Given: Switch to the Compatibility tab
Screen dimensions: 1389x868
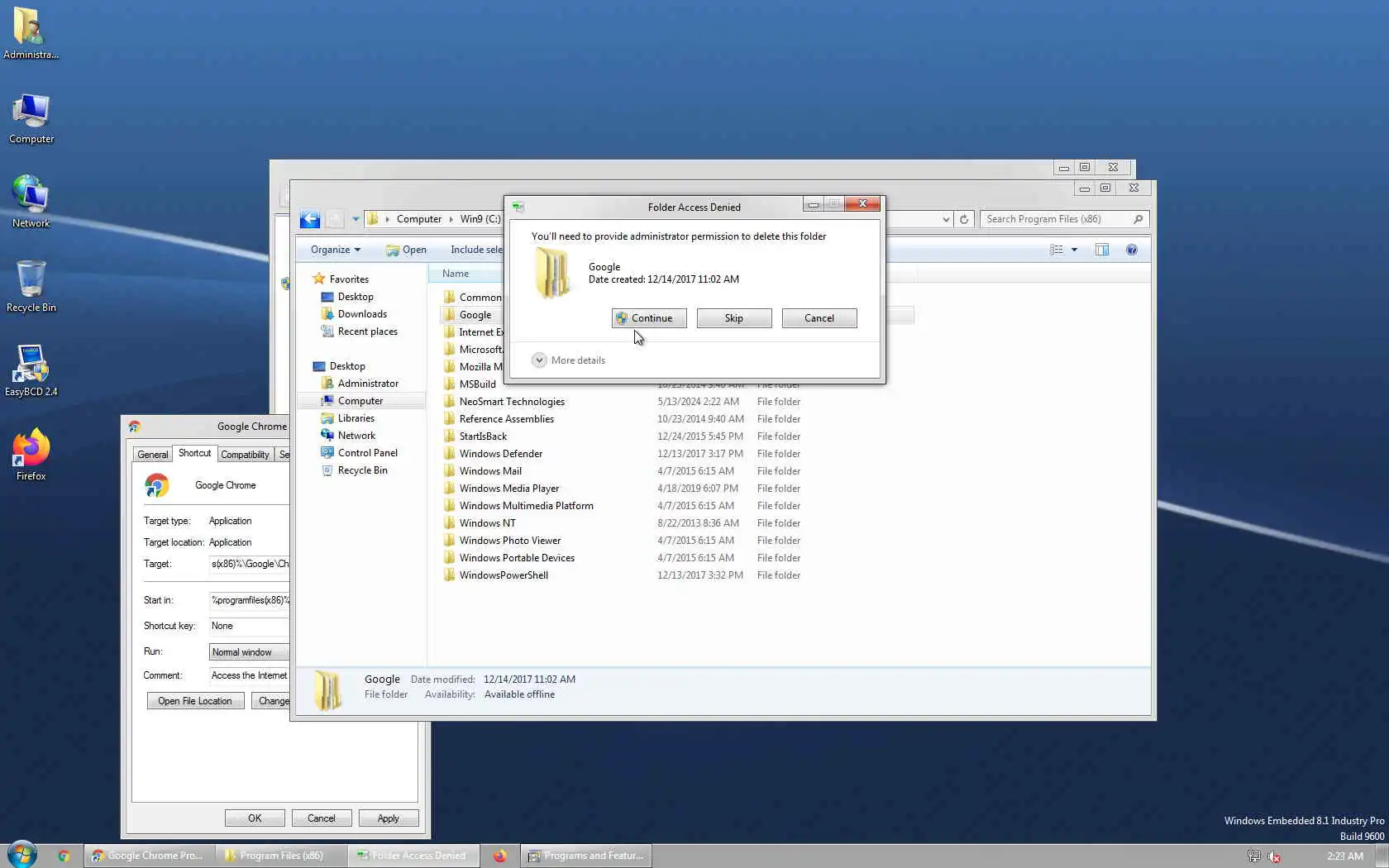Looking at the screenshot, I should click(245, 455).
